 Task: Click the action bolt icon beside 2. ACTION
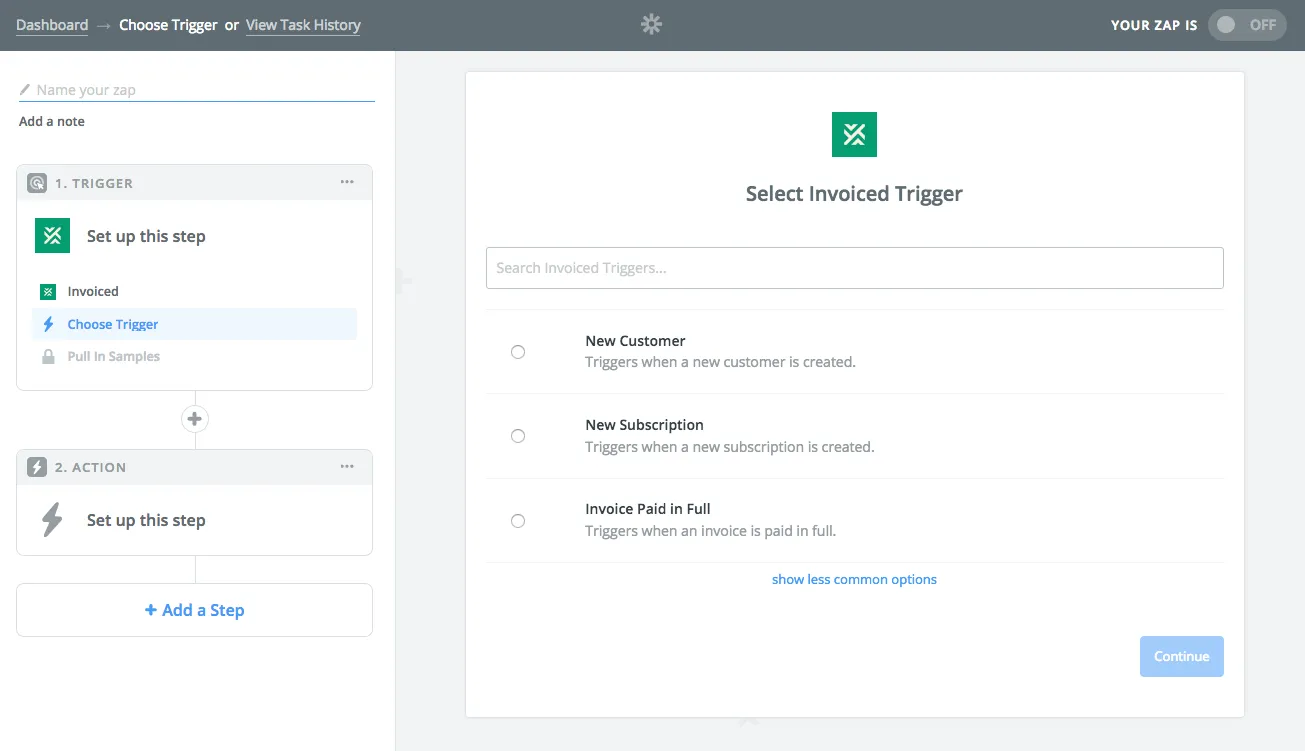coord(37,467)
